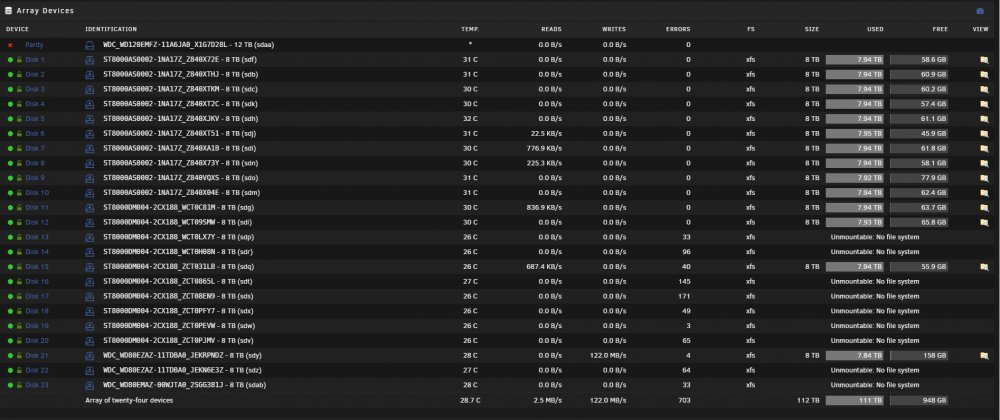
Task: Open the Disk 21 device link
Action: point(37,356)
